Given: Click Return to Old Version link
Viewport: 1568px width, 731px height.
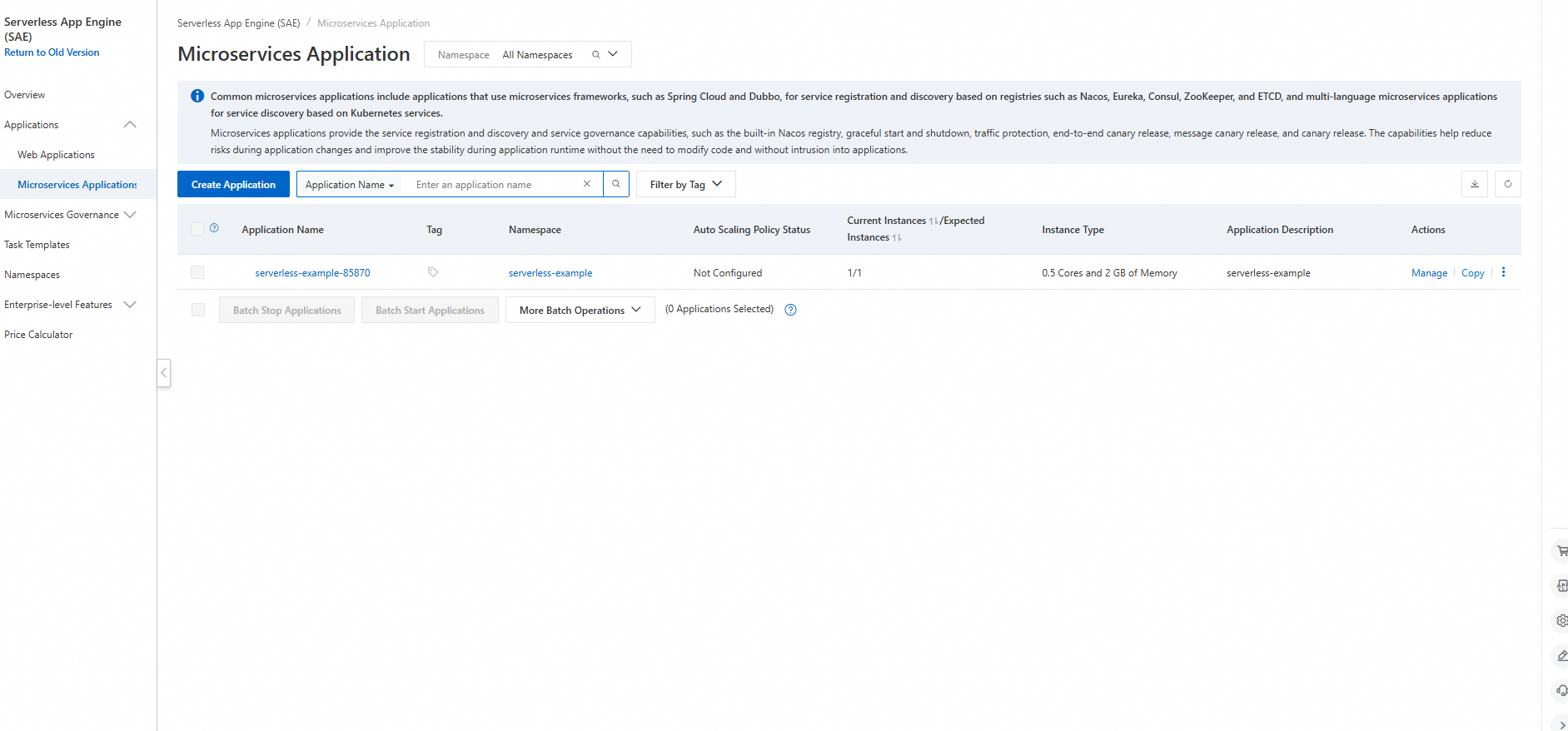Looking at the screenshot, I should [52, 52].
